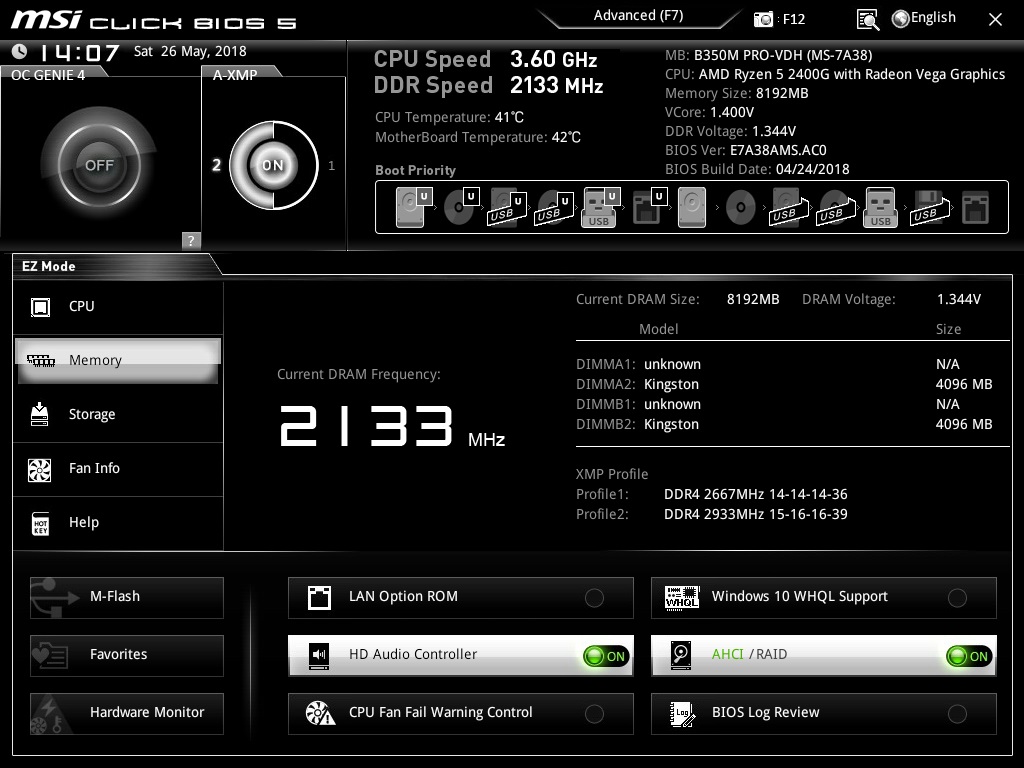
Task: Toggle the OC Genie 4 OFF knob
Action: [x=99, y=165]
